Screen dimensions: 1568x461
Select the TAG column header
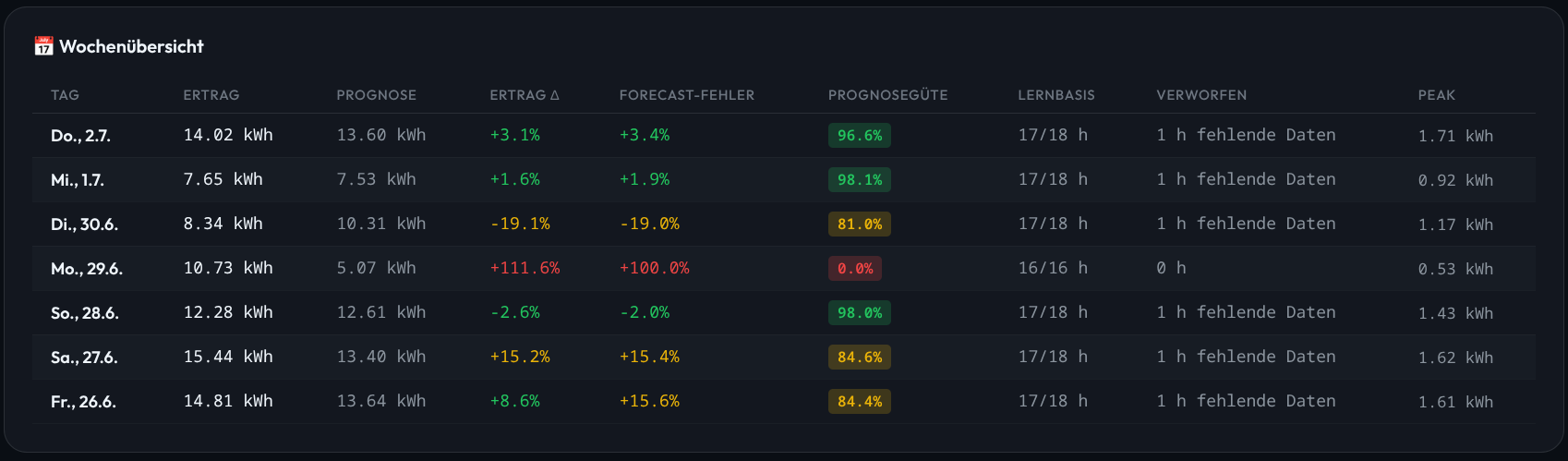coord(65,95)
